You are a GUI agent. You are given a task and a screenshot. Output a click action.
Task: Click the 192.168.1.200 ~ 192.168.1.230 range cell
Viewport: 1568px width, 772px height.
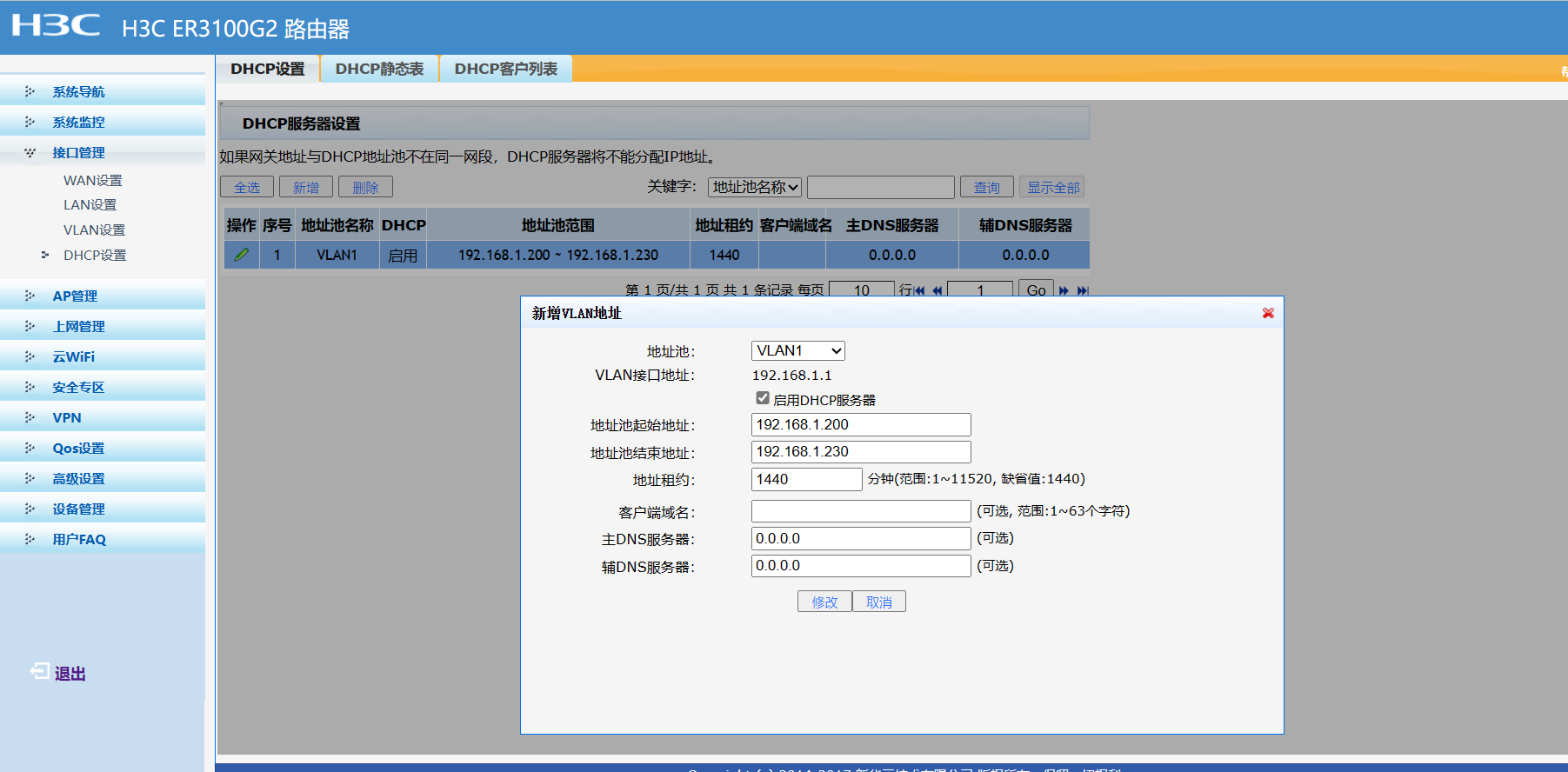click(x=558, y=255)
